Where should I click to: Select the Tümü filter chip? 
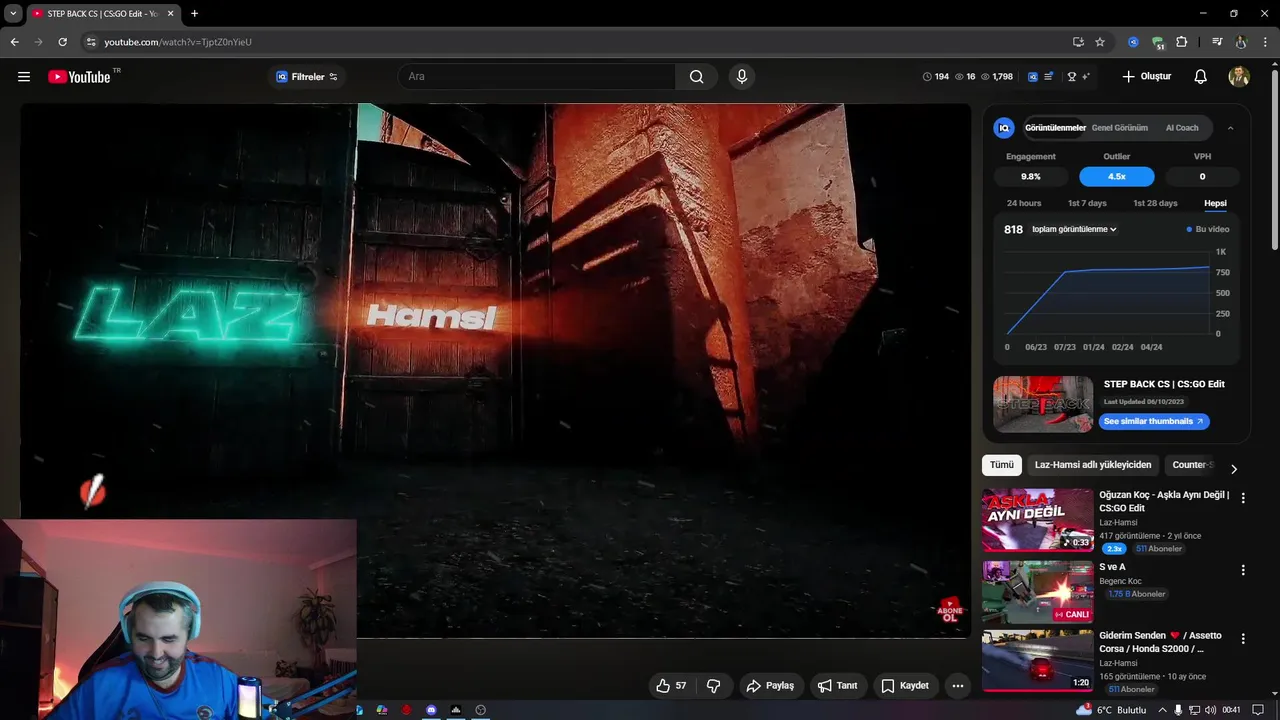[1002, 465]
